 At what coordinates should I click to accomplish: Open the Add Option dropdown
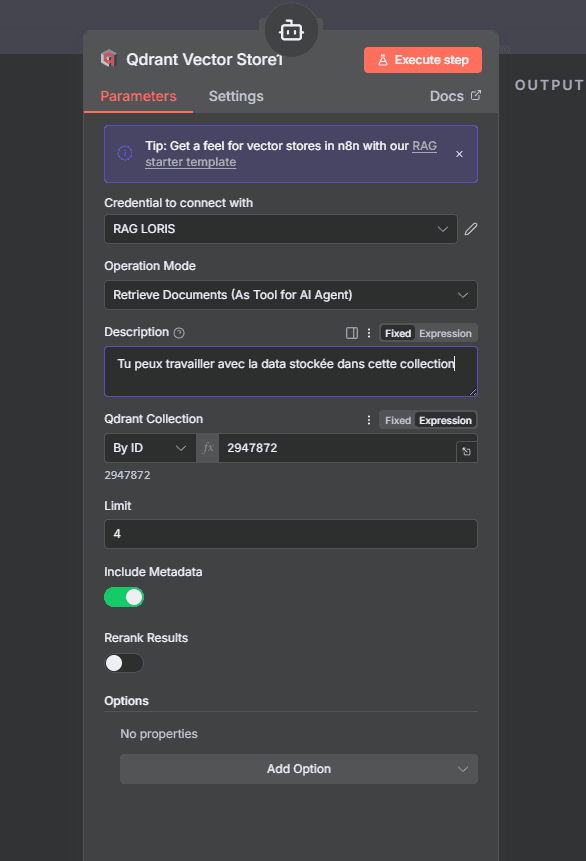click(x=299, y=769)
